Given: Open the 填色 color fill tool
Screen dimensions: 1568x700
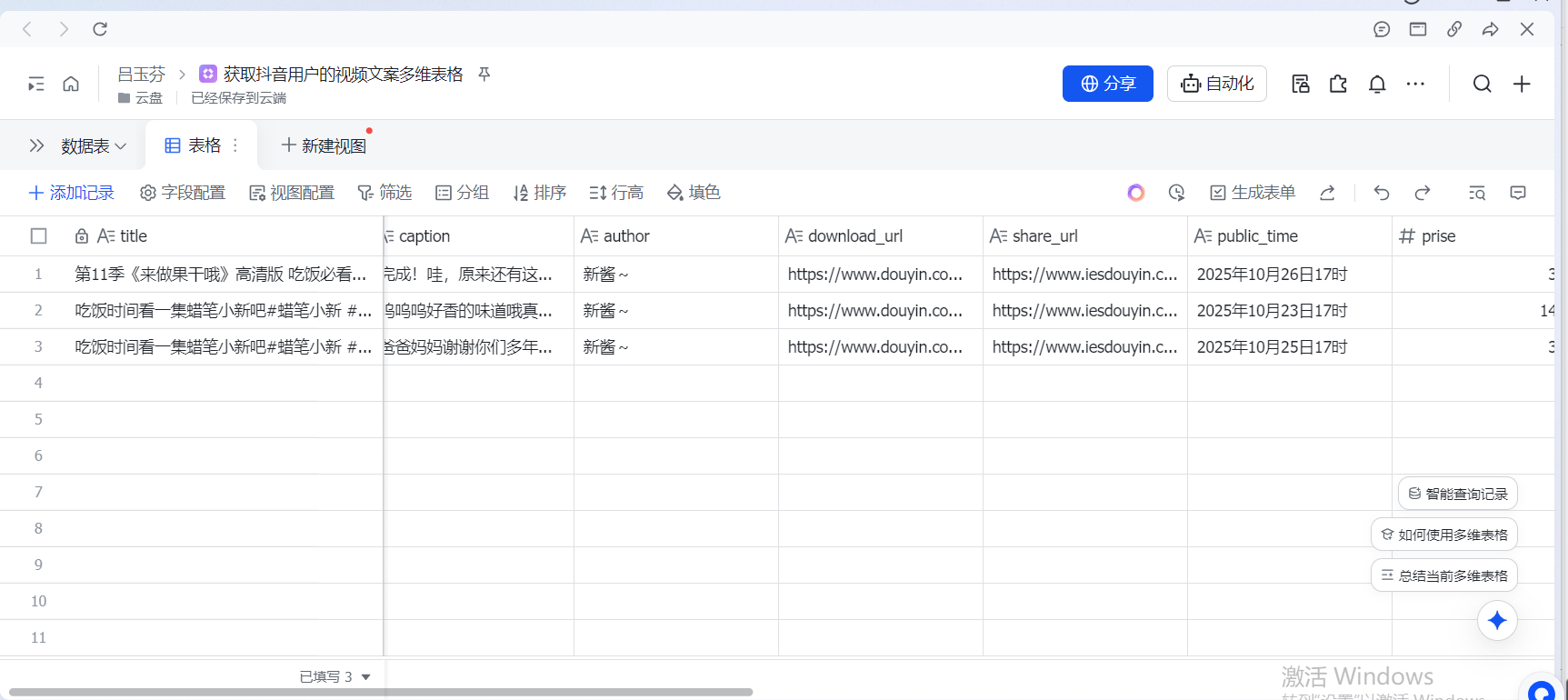Looking at the screenshot, I should (694, 193).
